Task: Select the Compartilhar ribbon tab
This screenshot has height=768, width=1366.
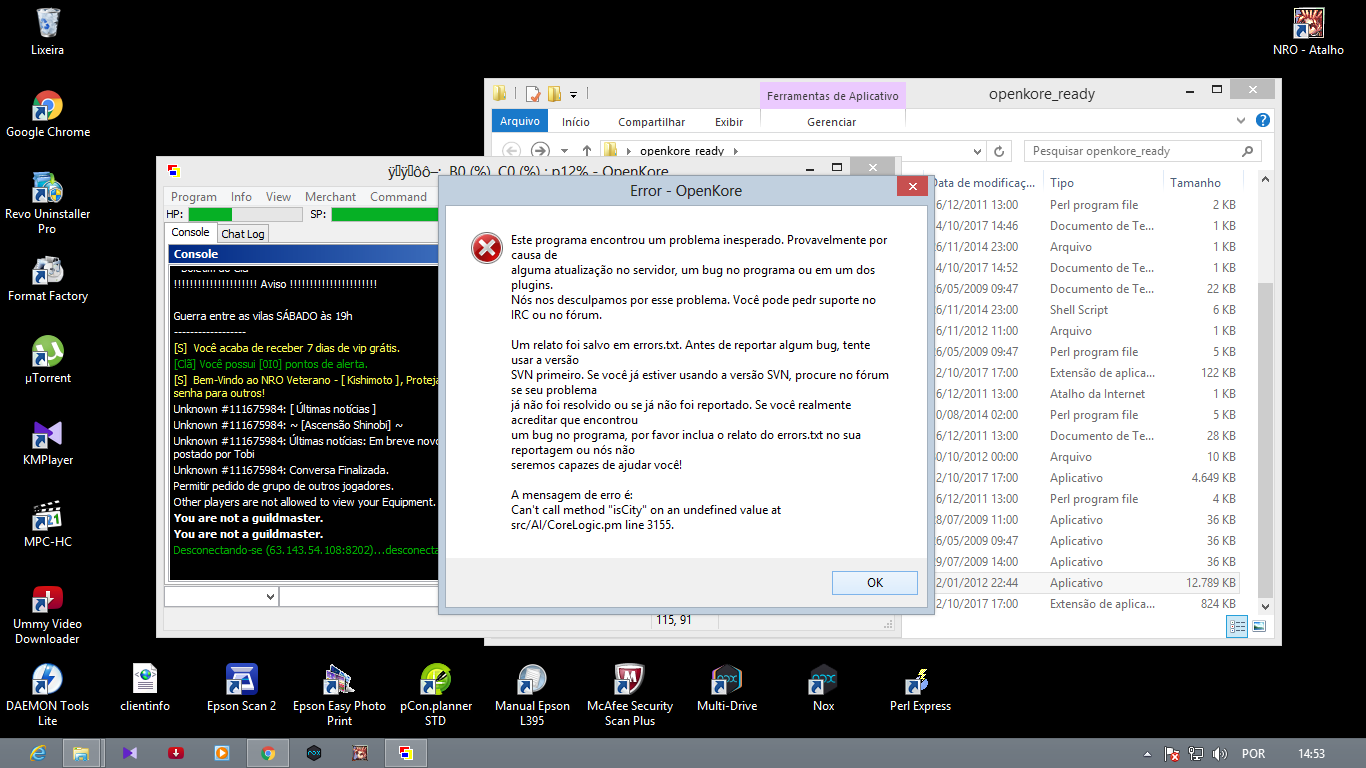Action: pos(651,122)
